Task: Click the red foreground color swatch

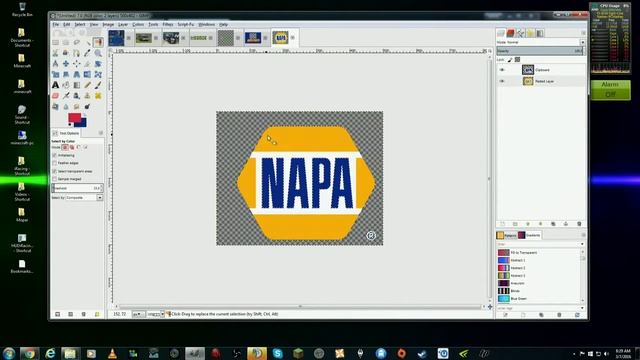Action: click(x=73, y=118)
